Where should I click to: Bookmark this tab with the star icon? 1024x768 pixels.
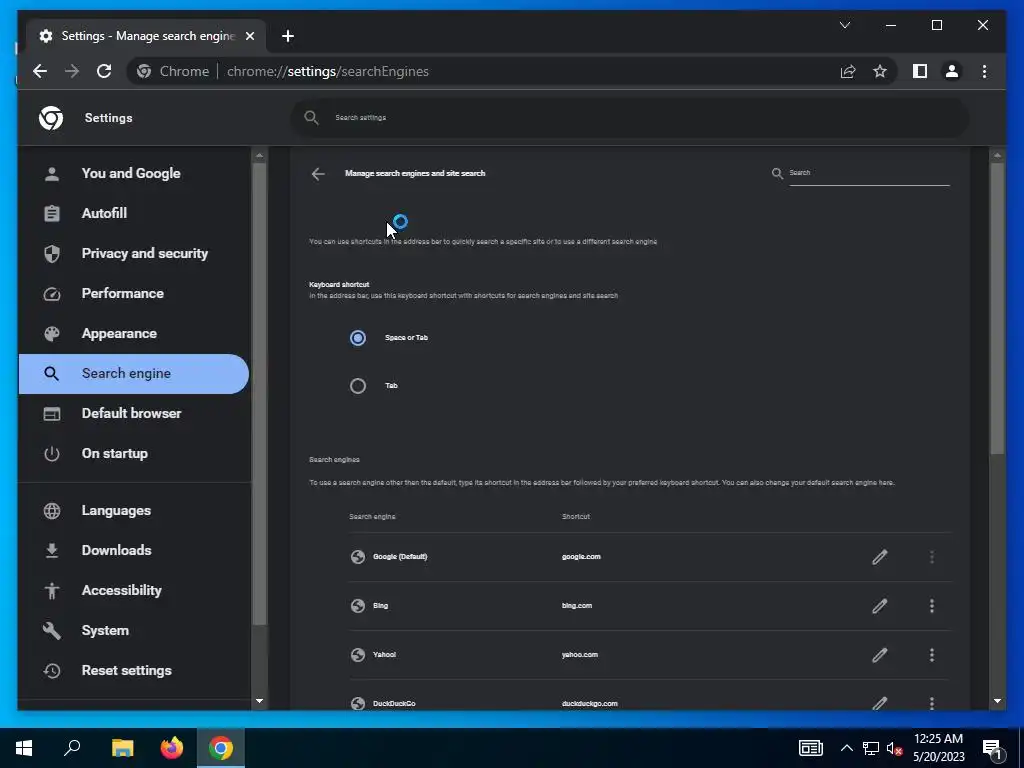880,71
